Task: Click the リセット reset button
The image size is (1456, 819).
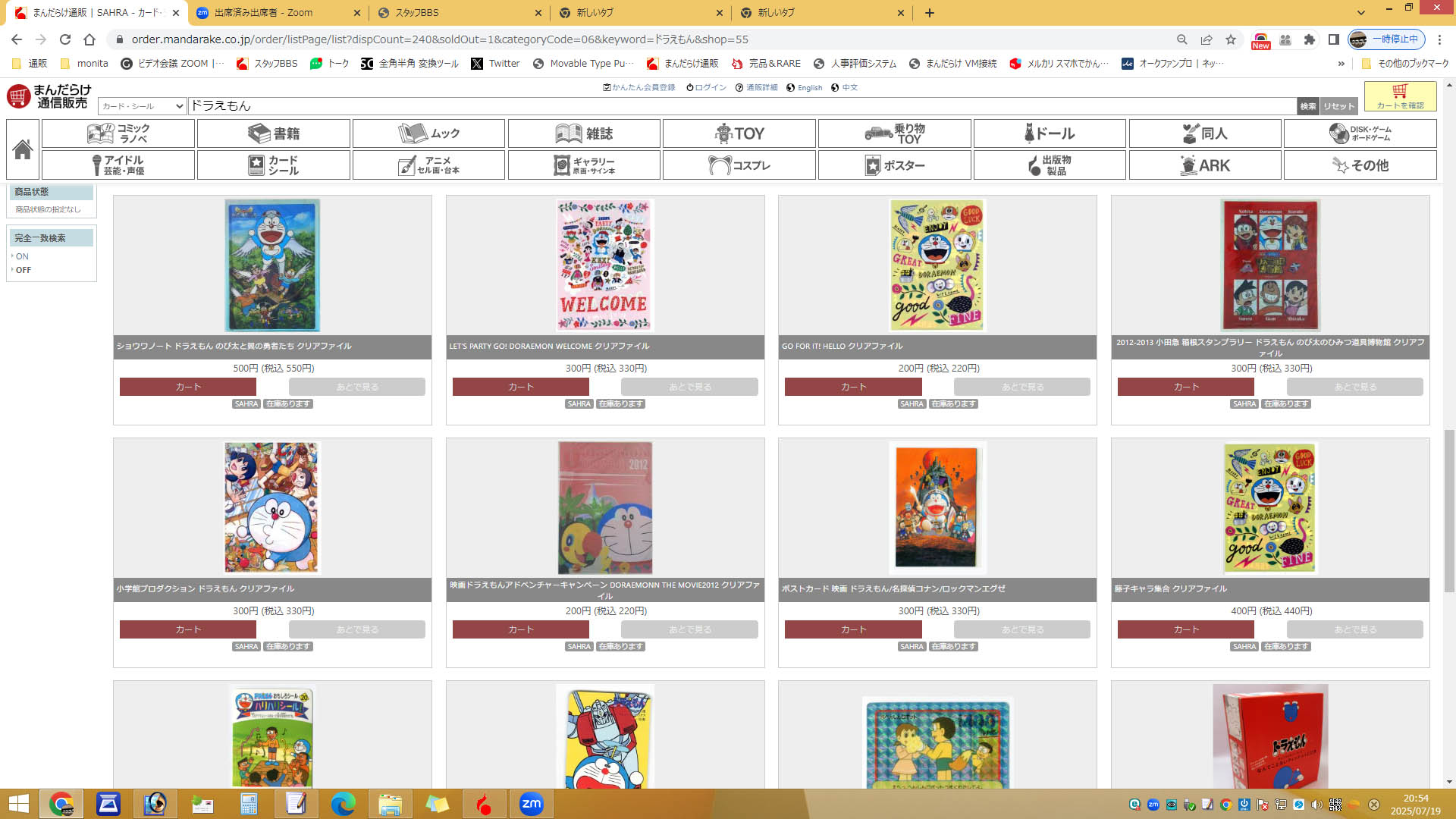Action: point(1338,106)
